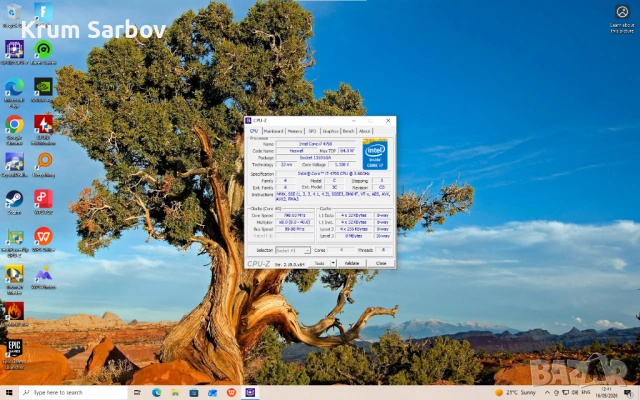Open File Explorer from taskbar
This screenshot has height=400, width=640.
click(175, 393)
